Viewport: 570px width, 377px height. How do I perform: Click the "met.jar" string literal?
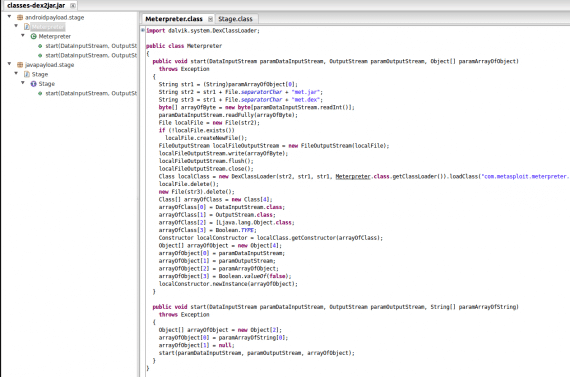307,92
